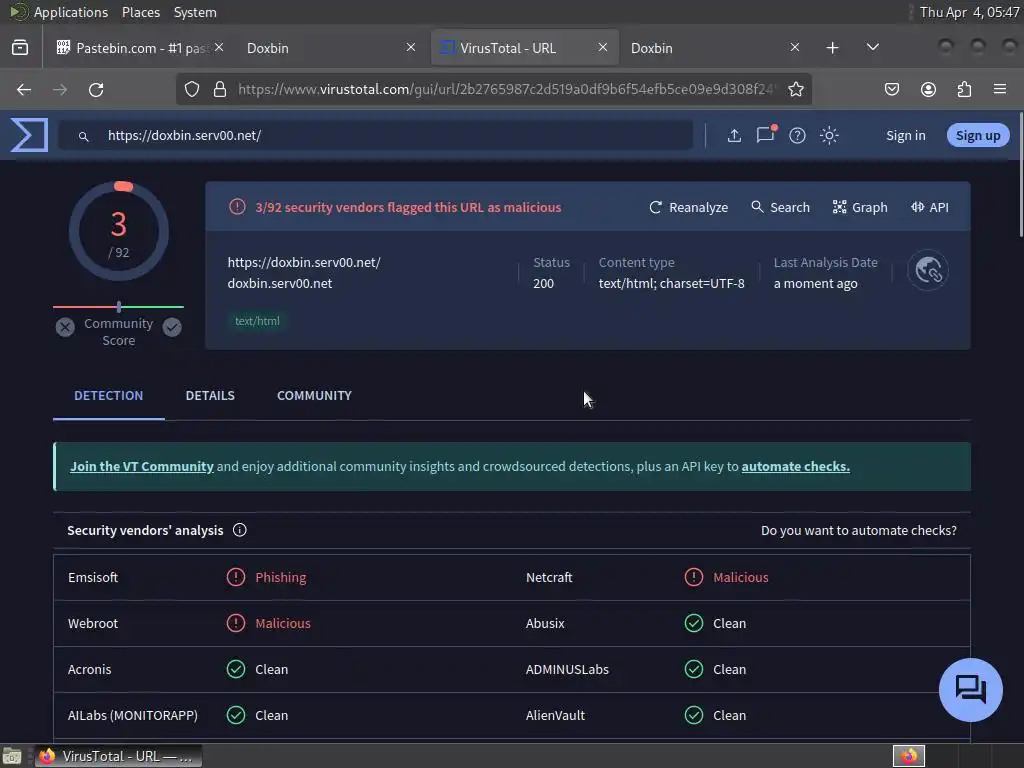Click the tracking protection shield icon
This screenshot has width=1024, height=768.
coord(191,89)
